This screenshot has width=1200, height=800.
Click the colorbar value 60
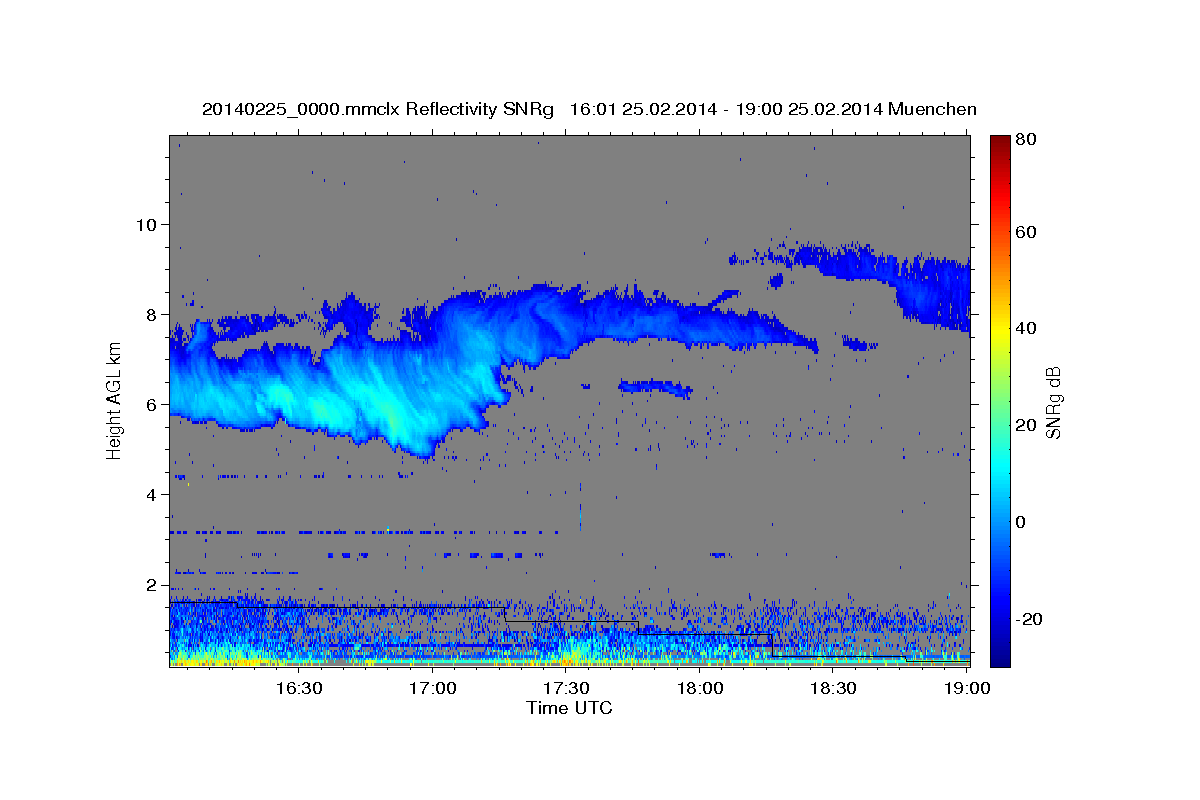point(1025,232)
